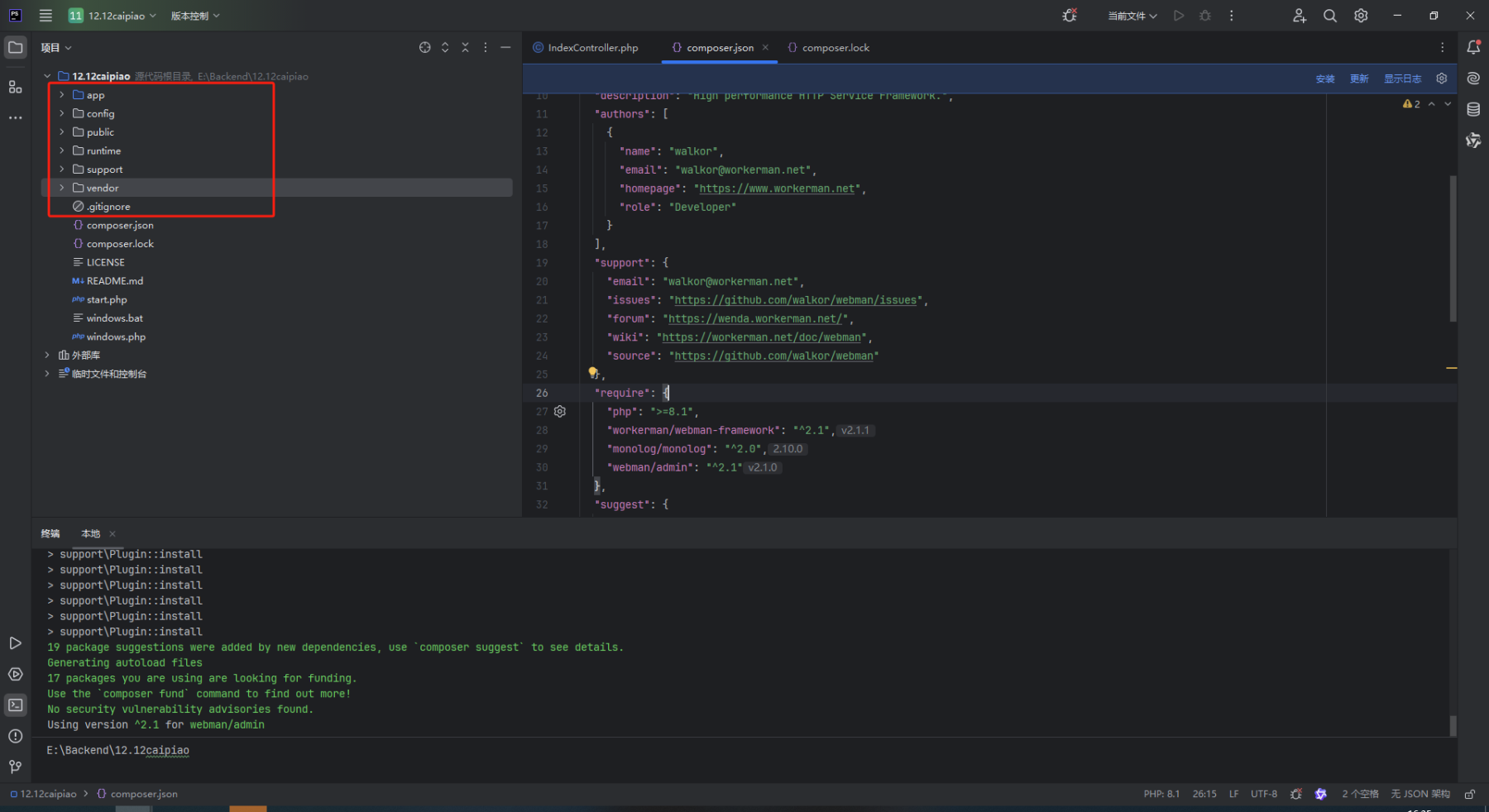Toggle read-only lock in status bar
Screen dimensions: 1489x812
tap(1470, 794)
